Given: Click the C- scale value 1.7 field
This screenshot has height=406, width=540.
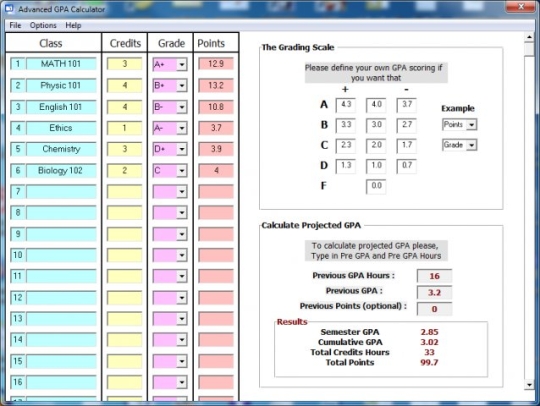Looking at the screenshot, I should [406, 145].
